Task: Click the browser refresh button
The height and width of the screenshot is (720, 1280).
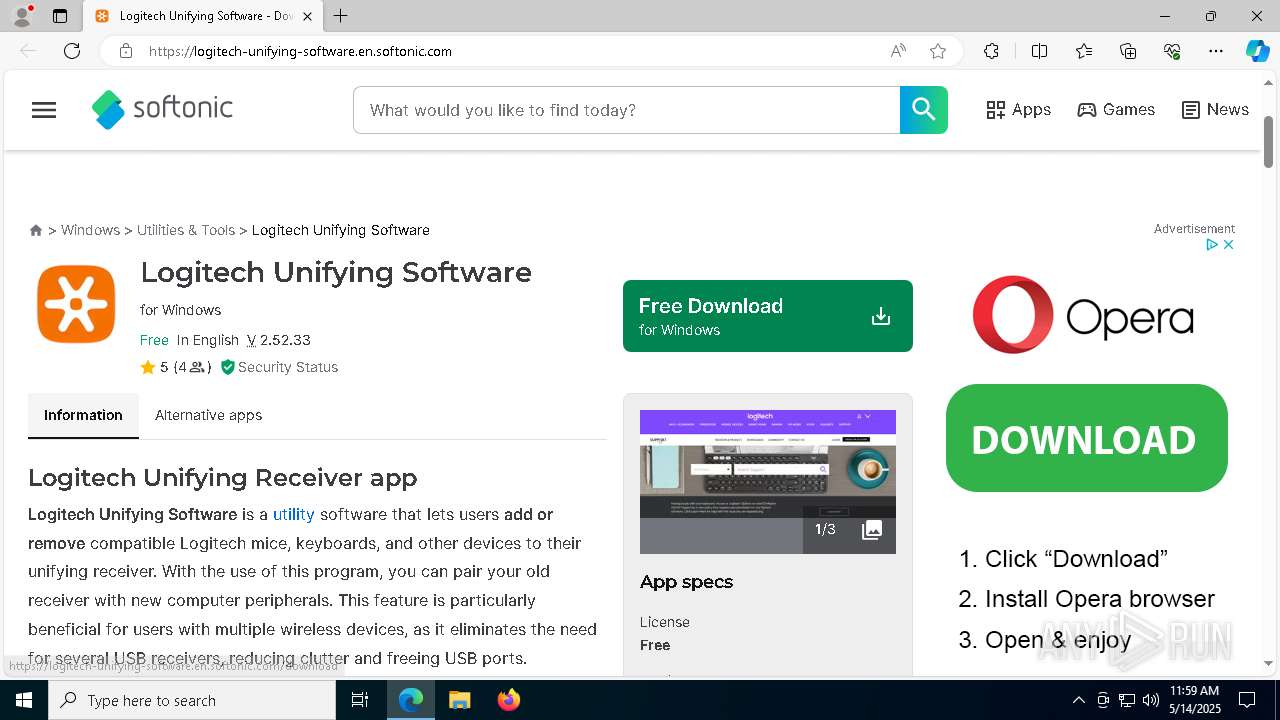Action: [72, 51]
